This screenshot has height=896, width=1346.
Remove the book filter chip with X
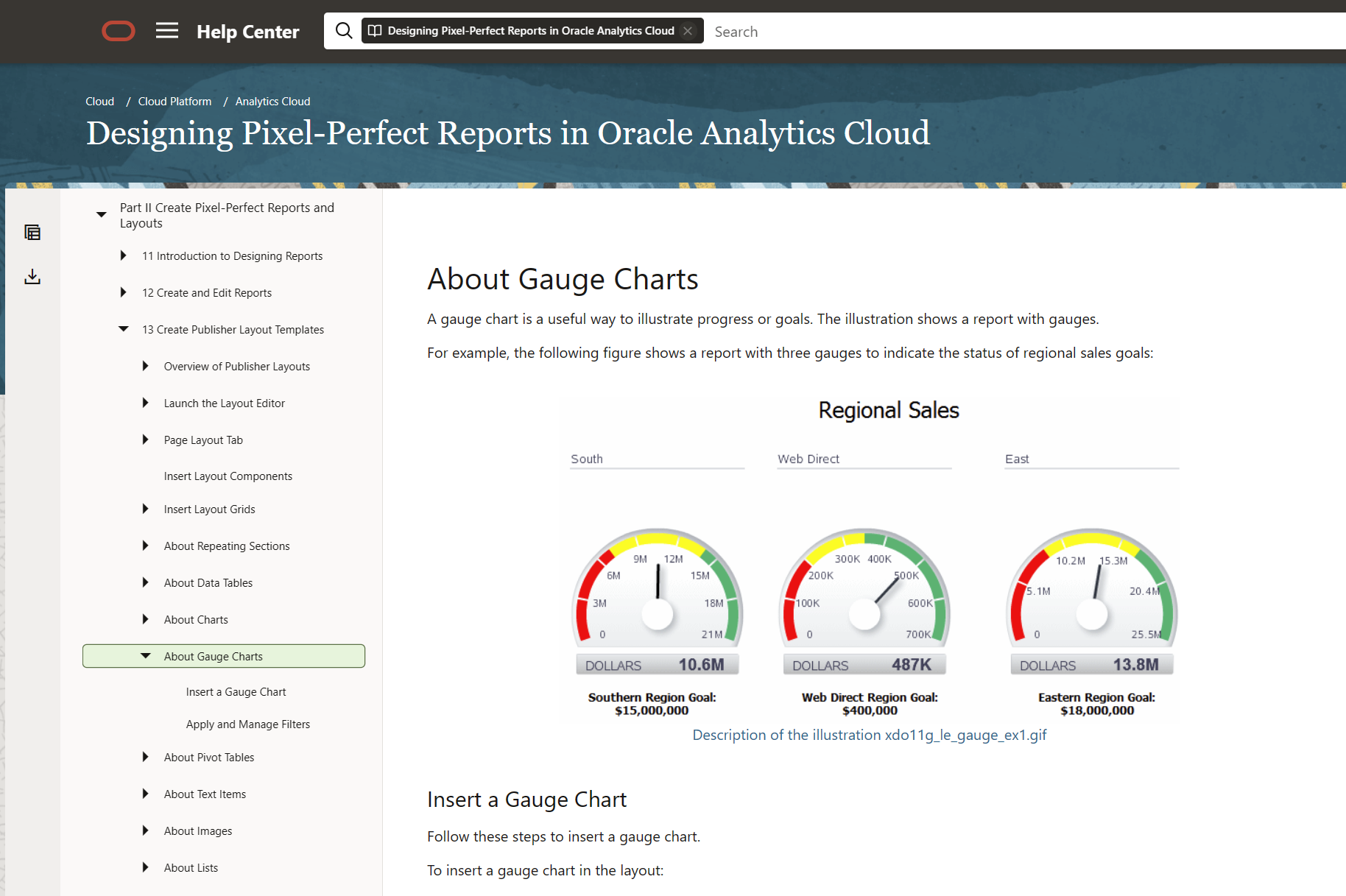(688, 31)
